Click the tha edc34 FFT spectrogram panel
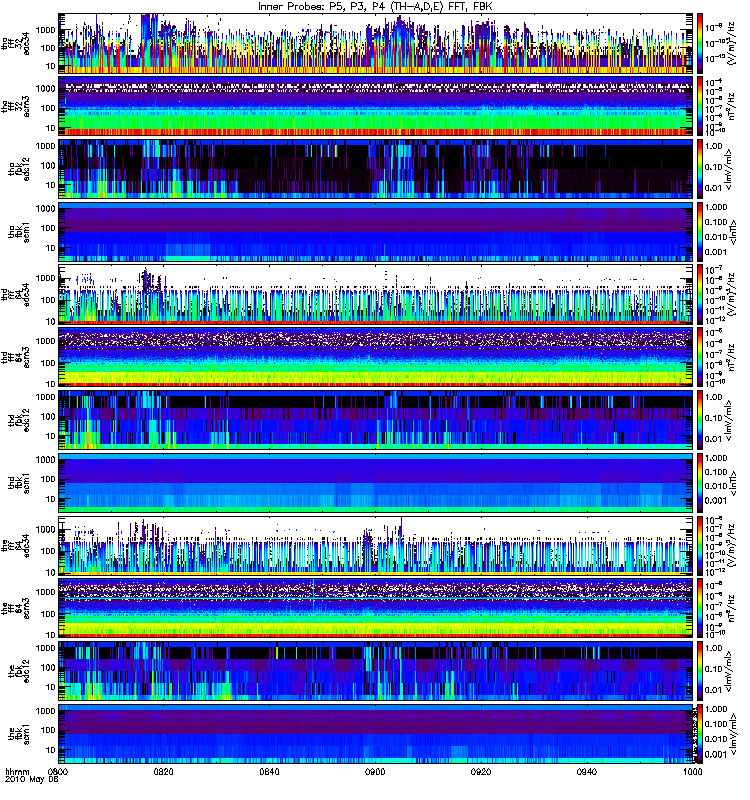 (376, 44)
